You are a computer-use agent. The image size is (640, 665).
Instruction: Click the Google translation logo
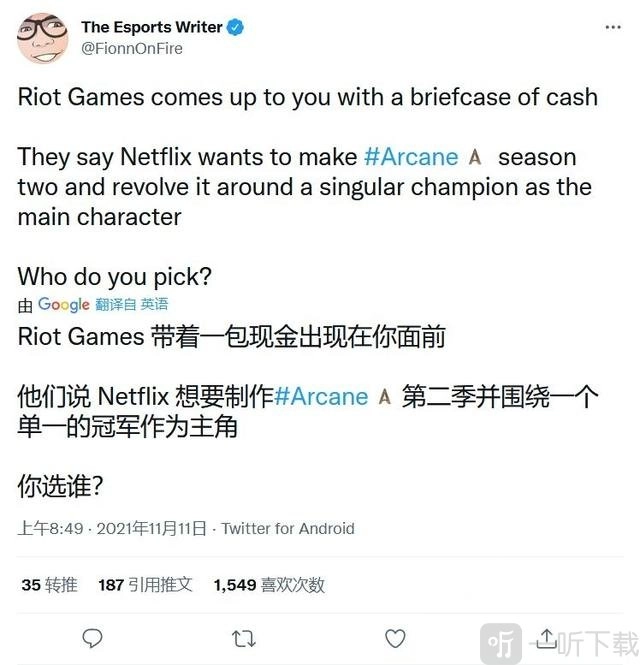coord(64,305)
